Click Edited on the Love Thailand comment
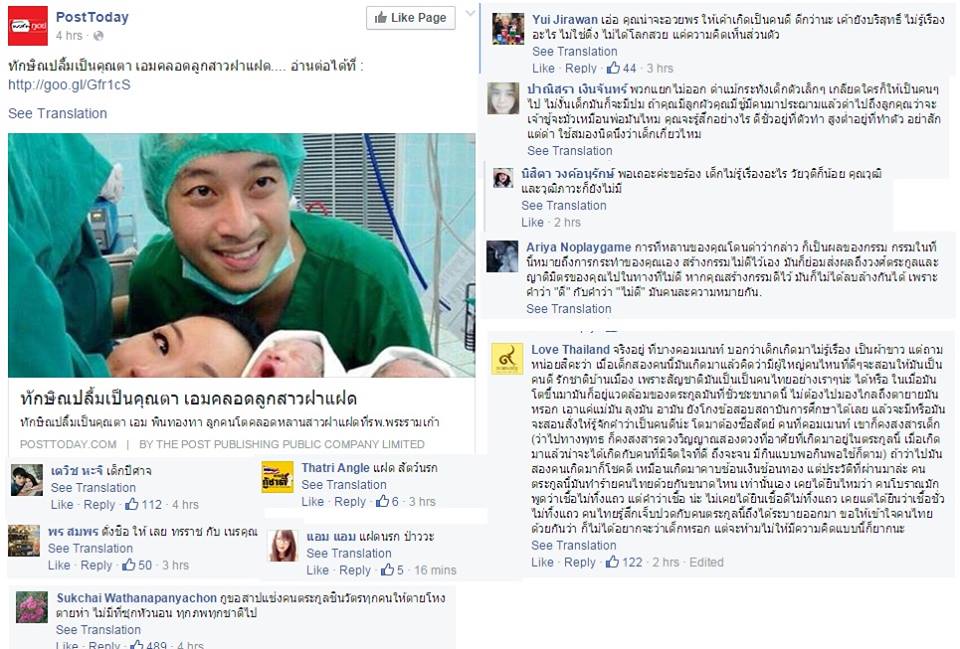The width and height of the screenshot is (960, 649). click(707, 562)
